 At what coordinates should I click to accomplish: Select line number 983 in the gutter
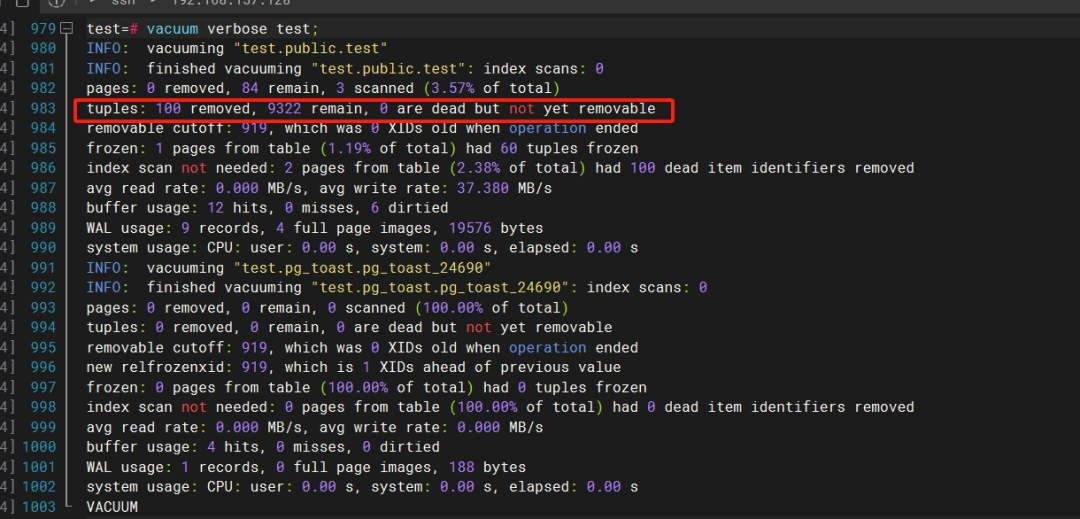[x=43, y=109]
